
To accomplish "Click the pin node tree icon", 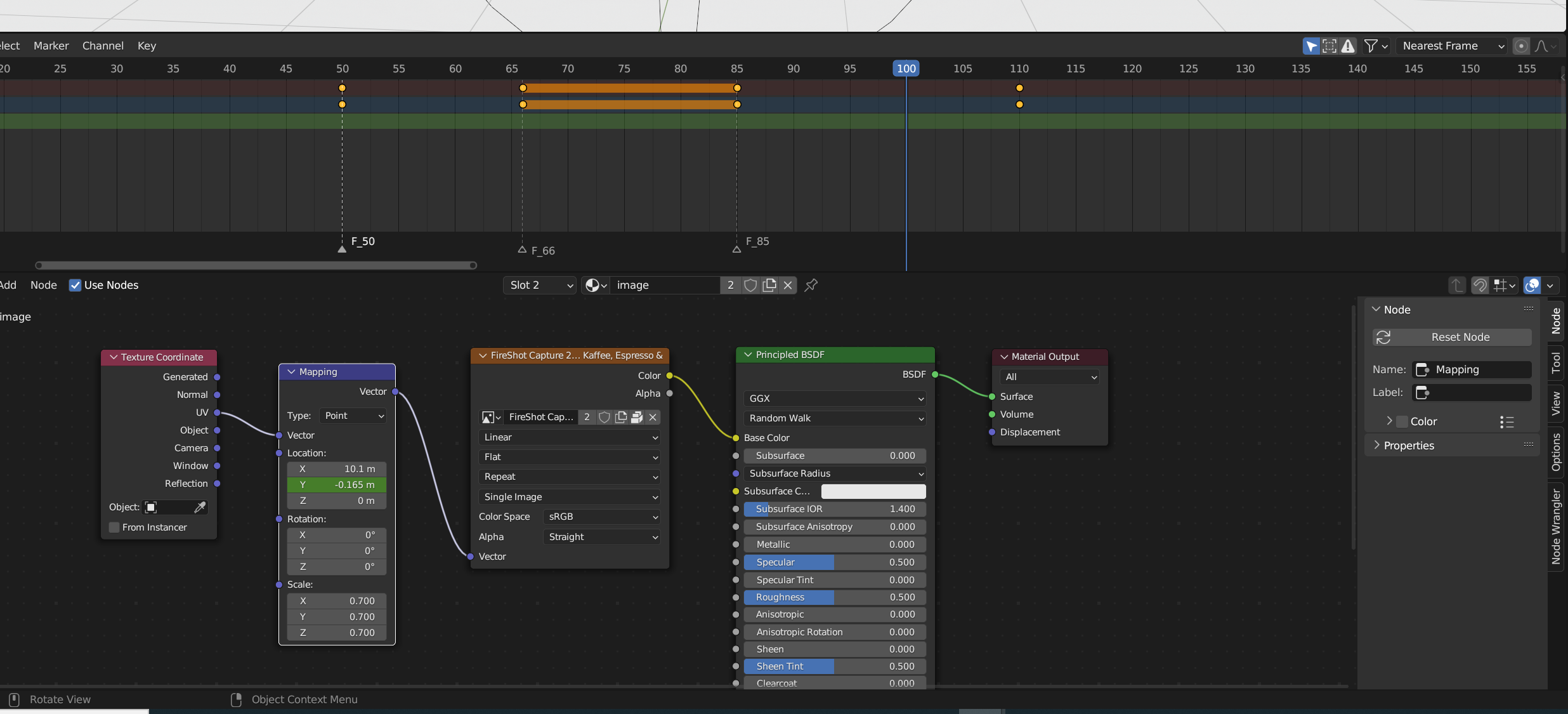I will [x=811, y=286].
